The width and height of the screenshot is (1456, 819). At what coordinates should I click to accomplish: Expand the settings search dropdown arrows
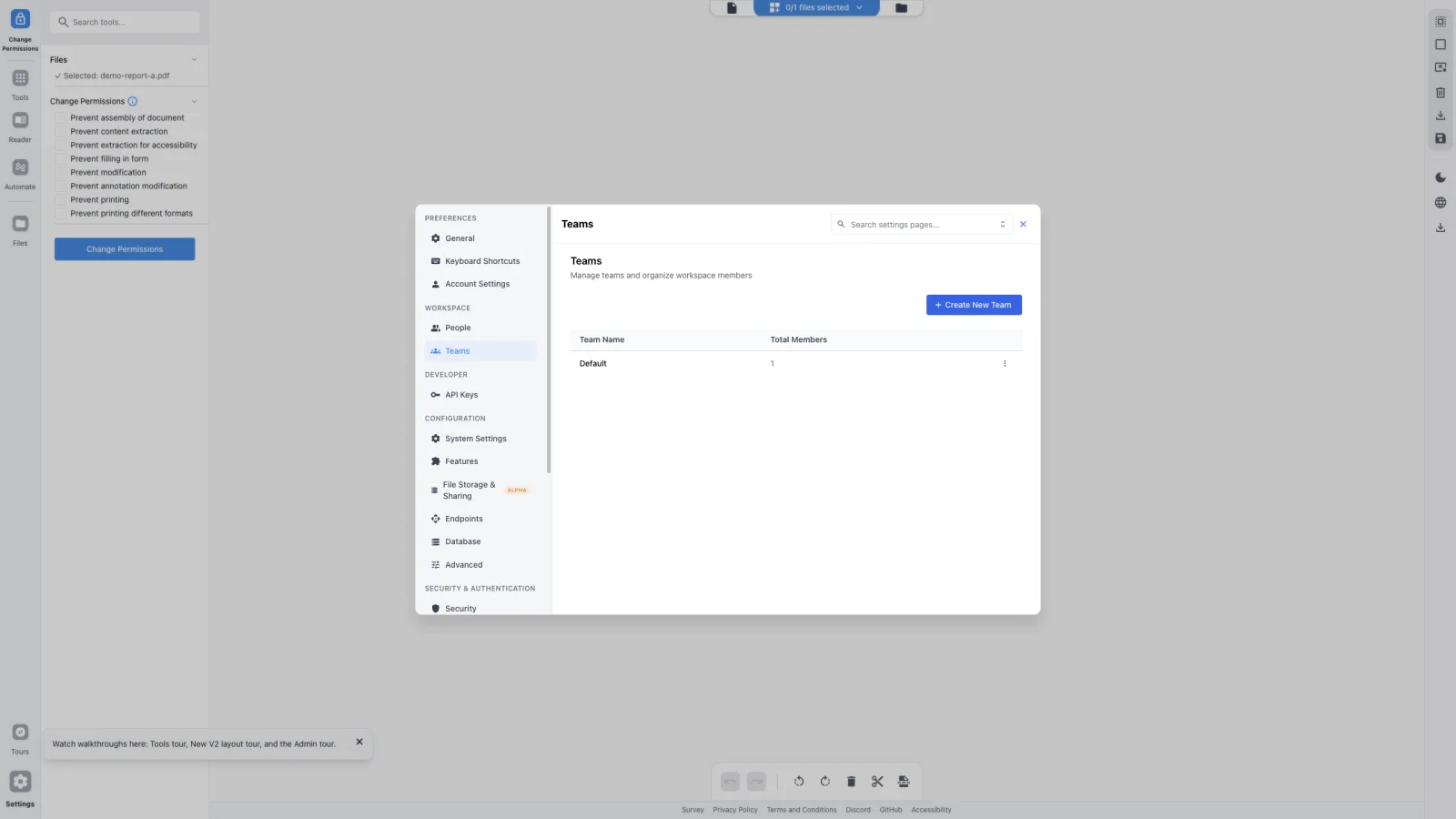pyautogui.click(x=1003, y=224)
